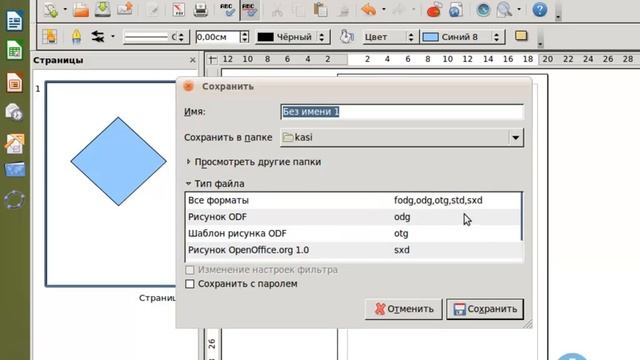Click the sxd extension cell
The height and width of the screenshot is (360, 640).
(402, 250)
